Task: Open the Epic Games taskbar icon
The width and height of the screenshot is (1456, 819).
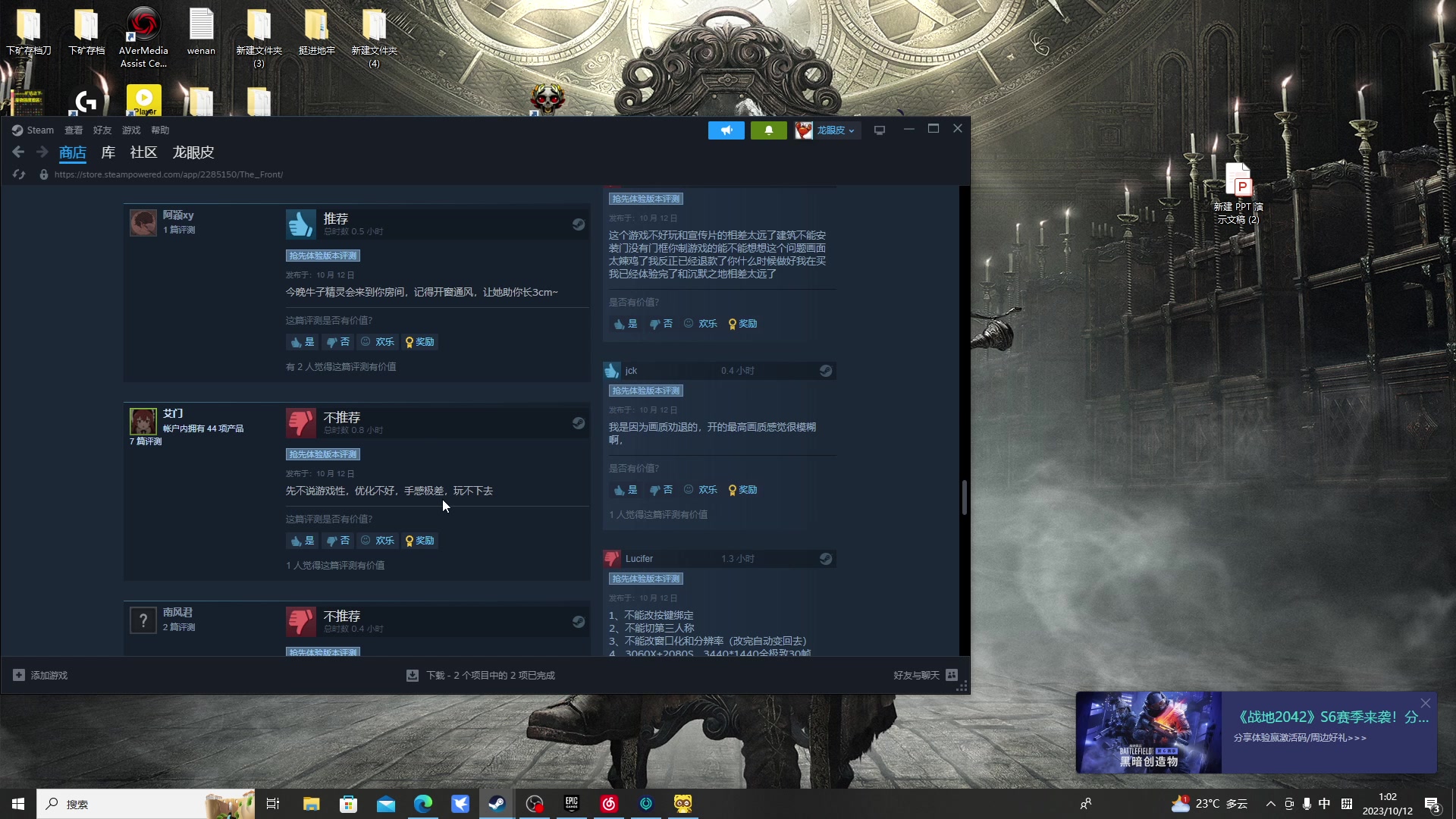Action: click(x=572, y=804)
